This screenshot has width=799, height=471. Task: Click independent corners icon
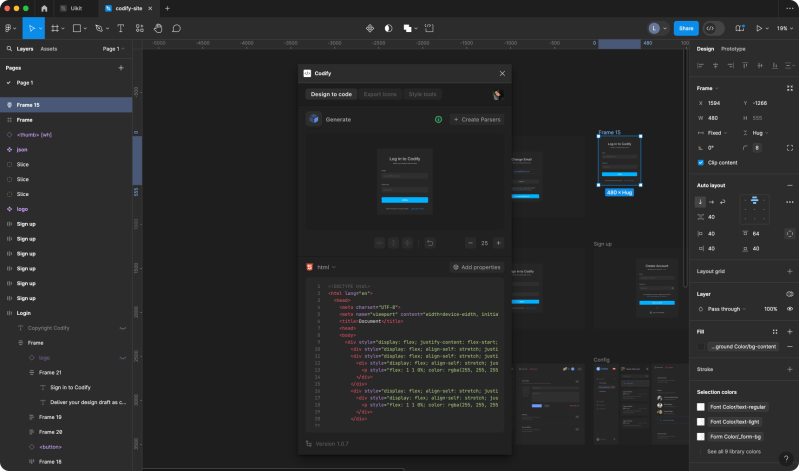click(790, 148)
